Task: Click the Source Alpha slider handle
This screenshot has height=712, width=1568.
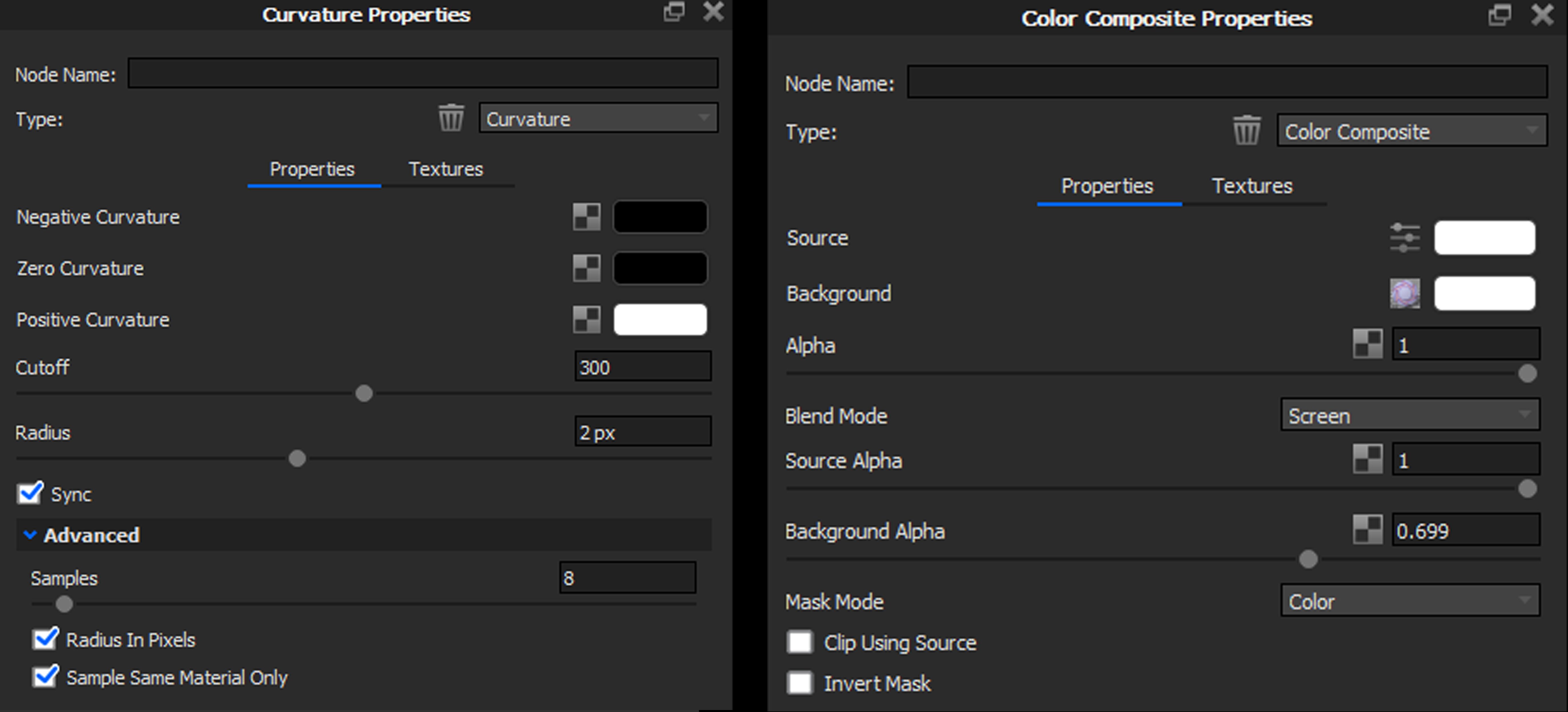Action: (x=1527, y=488)
